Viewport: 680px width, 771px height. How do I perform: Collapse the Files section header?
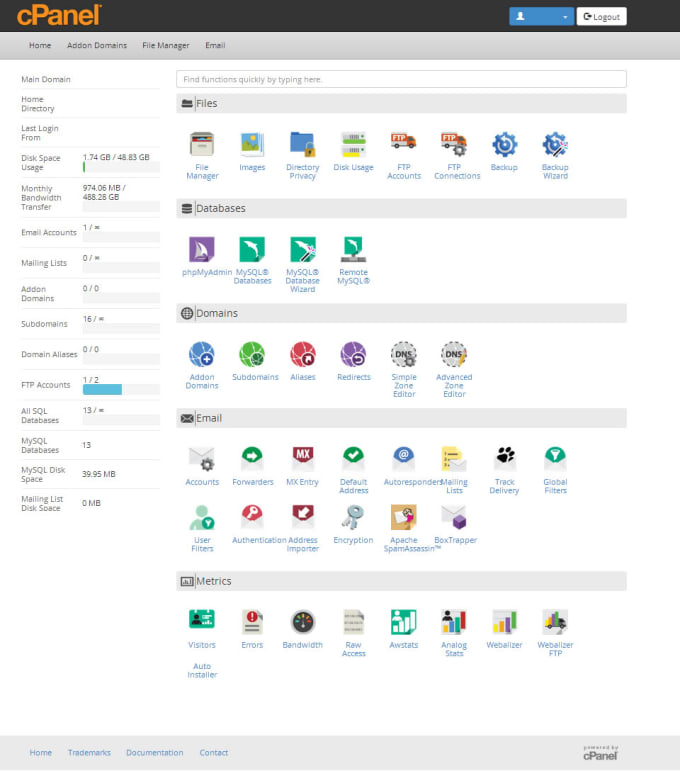[x=401, y=103]
